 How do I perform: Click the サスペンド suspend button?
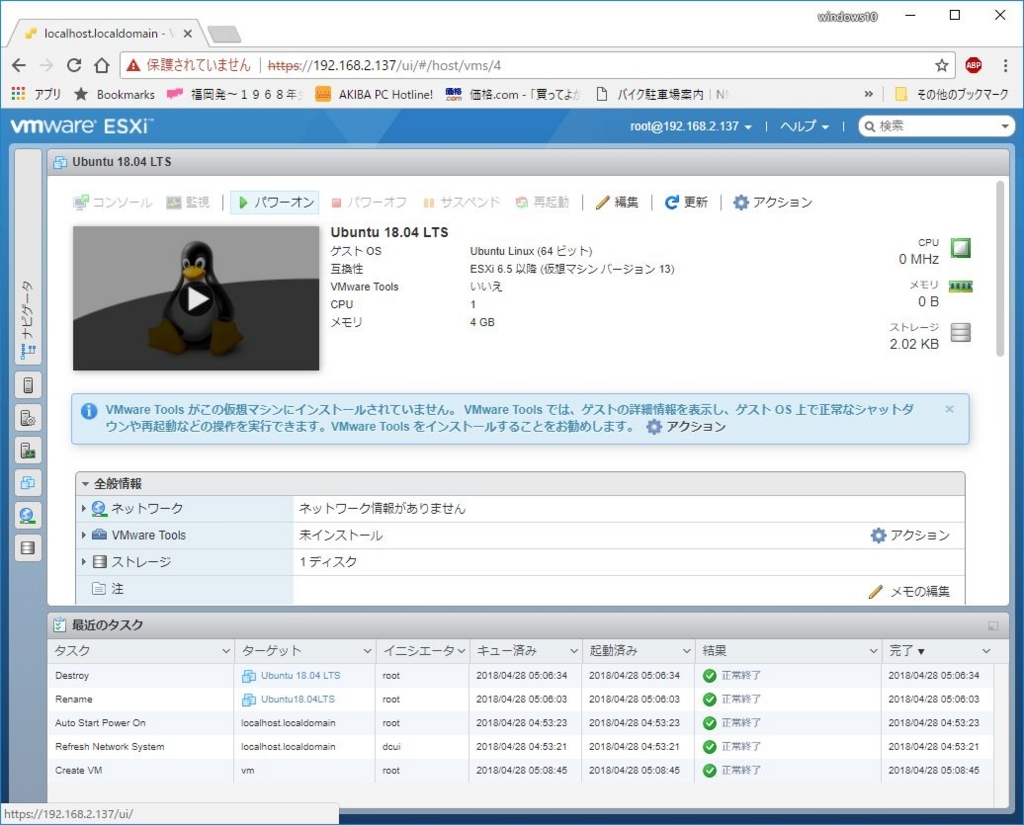coord(461,202)
